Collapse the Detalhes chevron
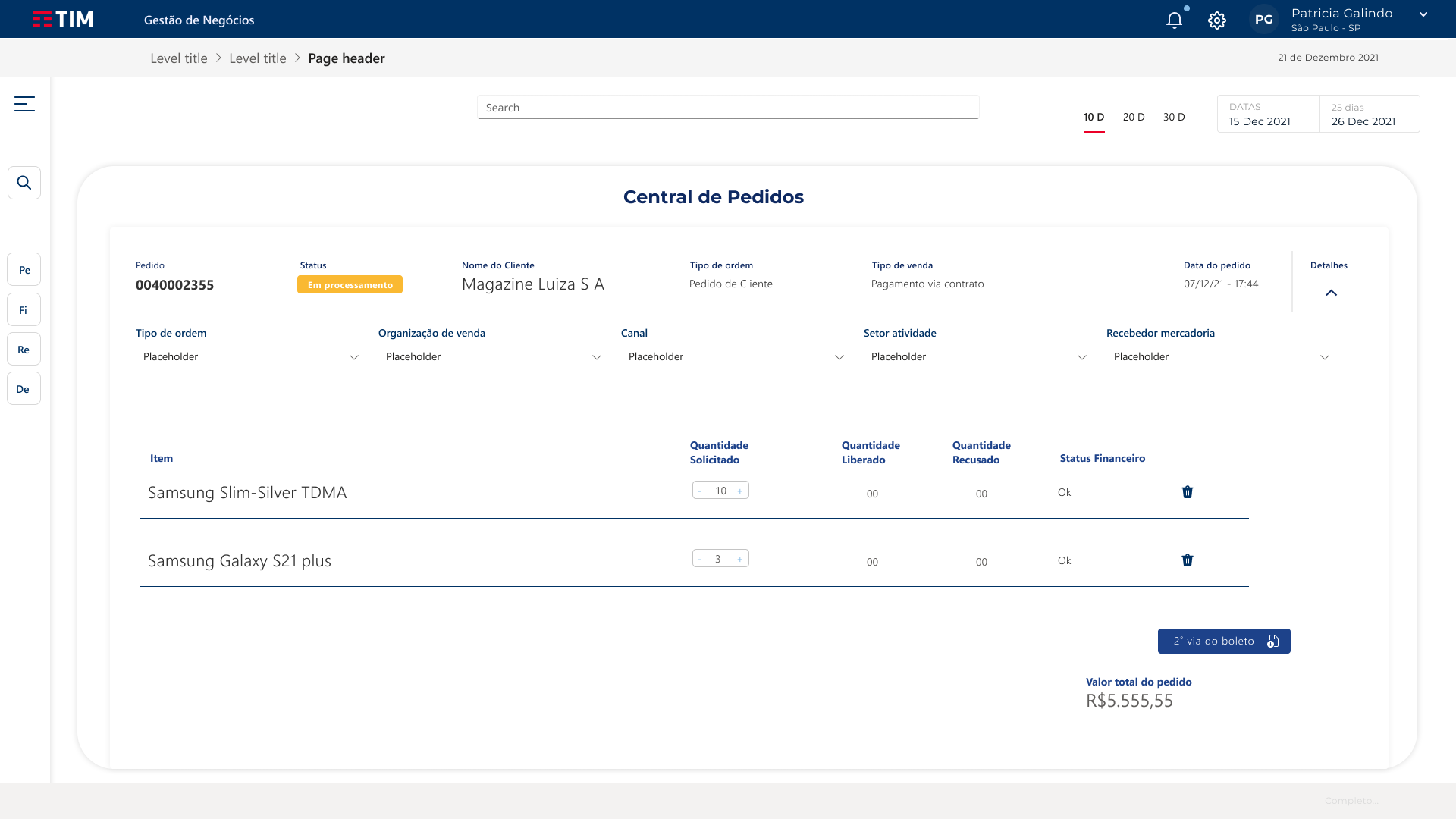1456x819 pixels. (x=1331, y=293)
